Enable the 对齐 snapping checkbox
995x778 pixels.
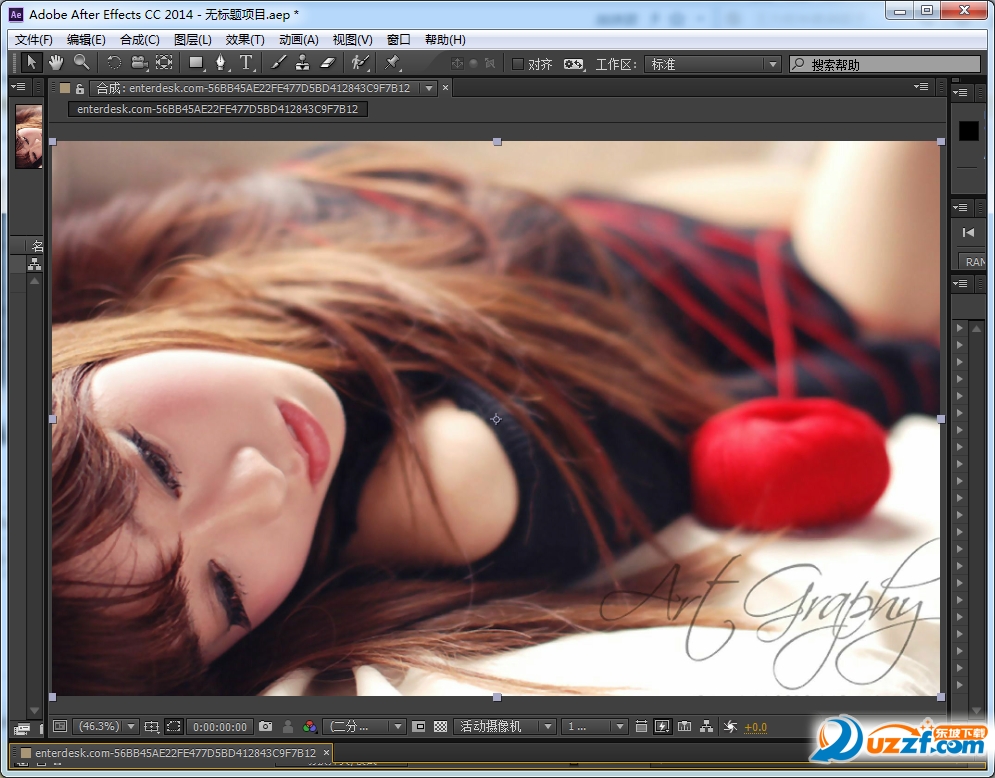coord(517,64)
